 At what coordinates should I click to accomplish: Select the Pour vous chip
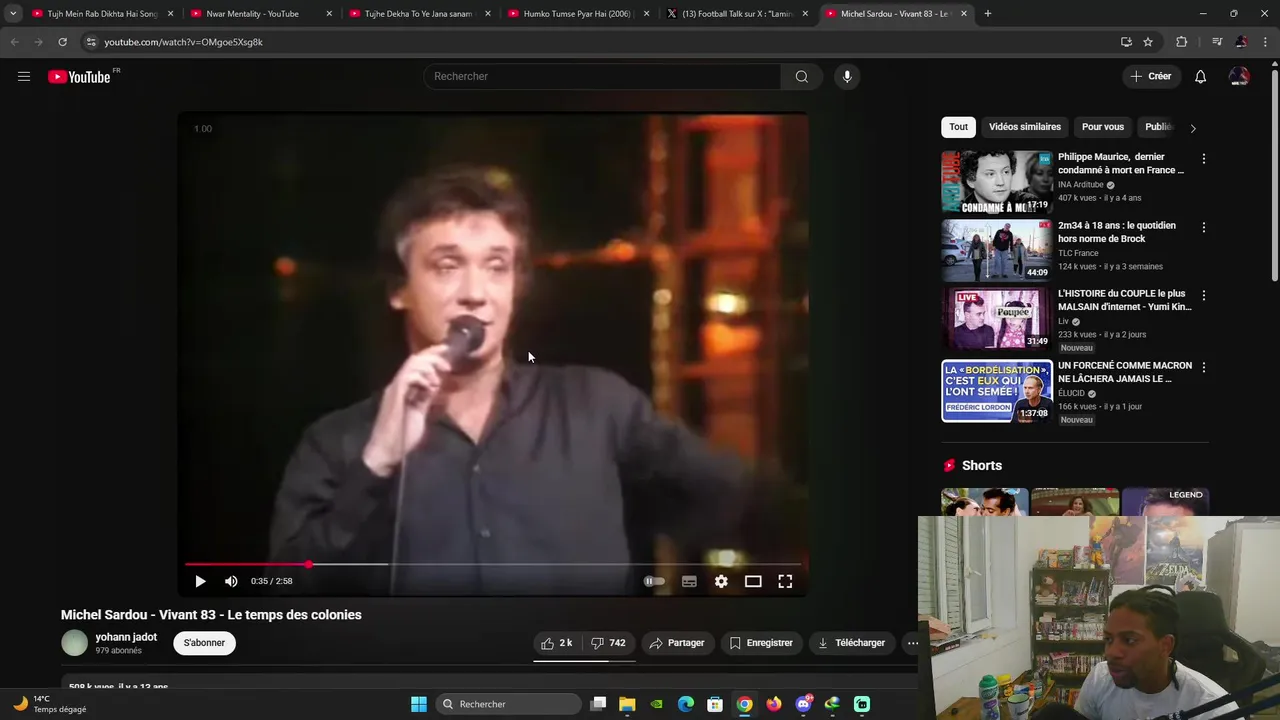pos(1103,127)
